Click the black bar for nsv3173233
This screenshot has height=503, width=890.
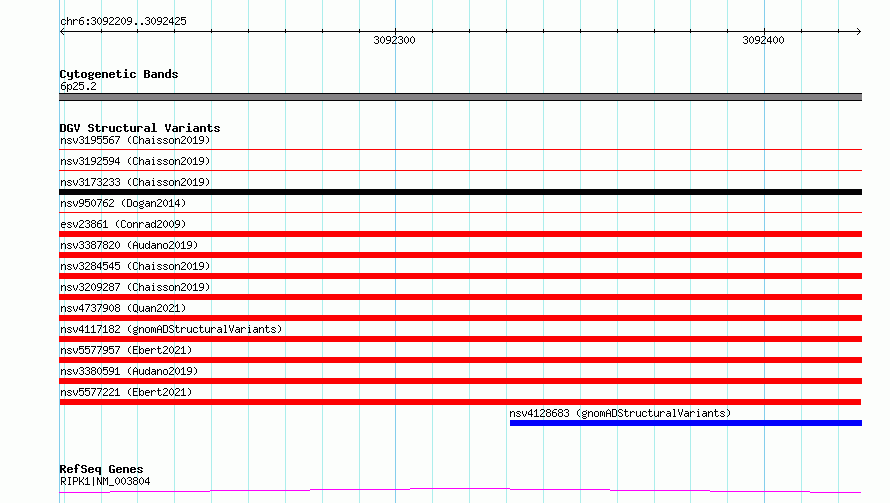point(460,192)
